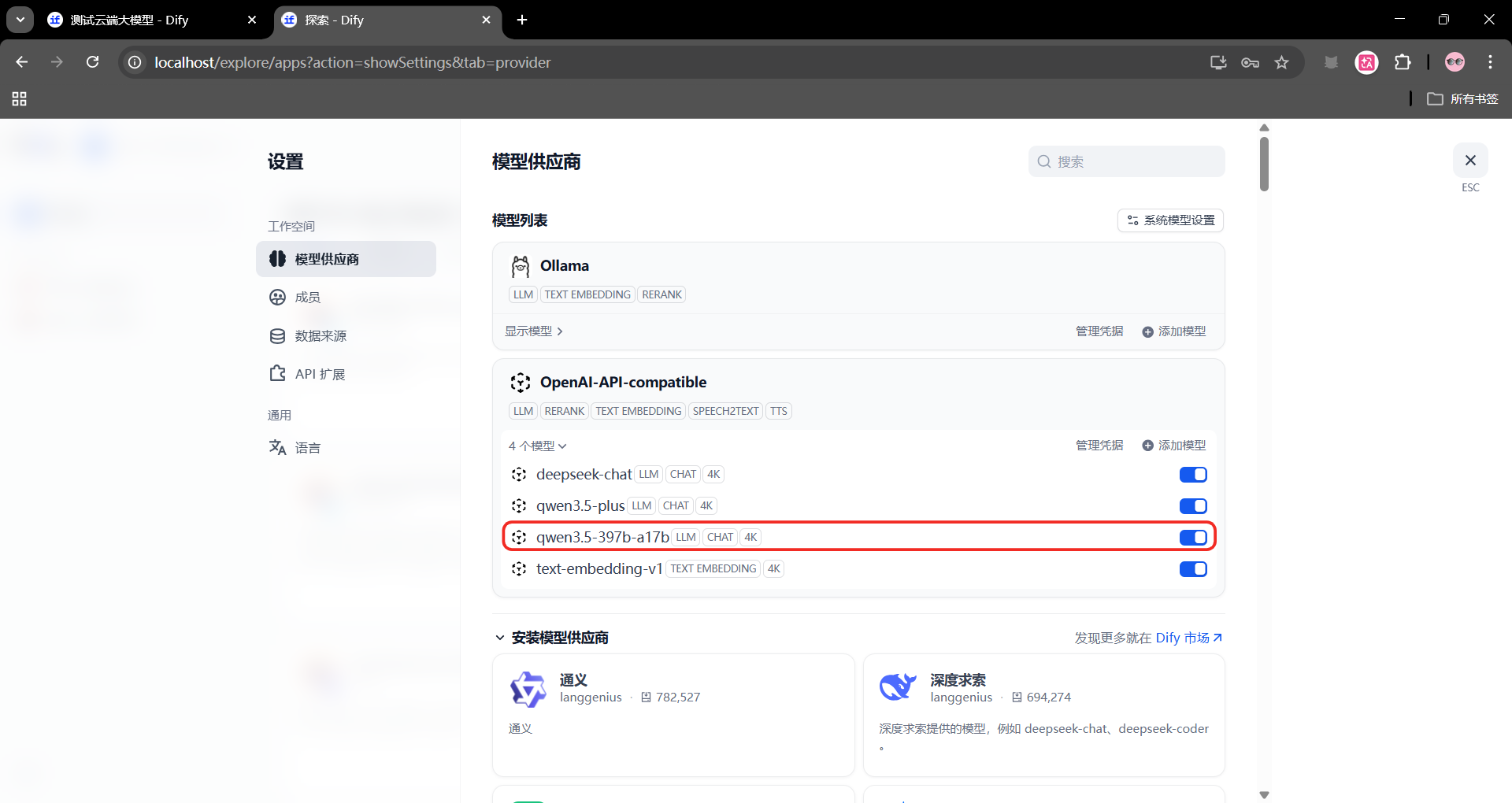This screenshot has width=1512, height=803.
Task: Open the API 扩展 settings section
Action: pyautogui.click(x=346, y=374)
